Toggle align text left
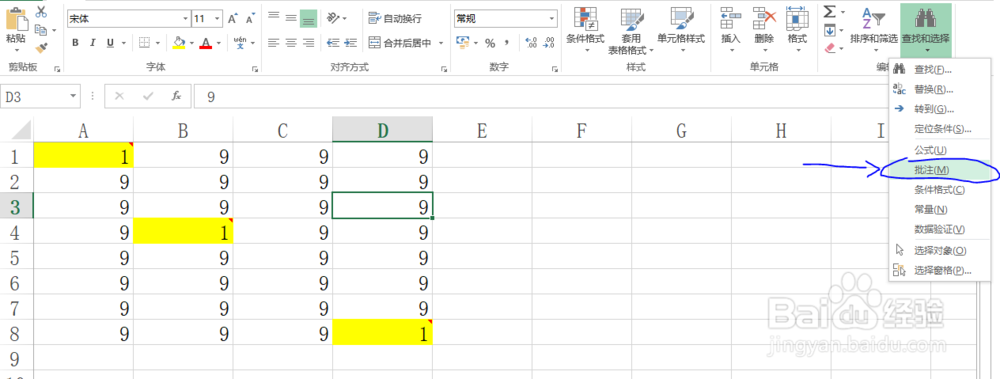The width and height of the screenshot is (1000, 379). coord(274,43)
